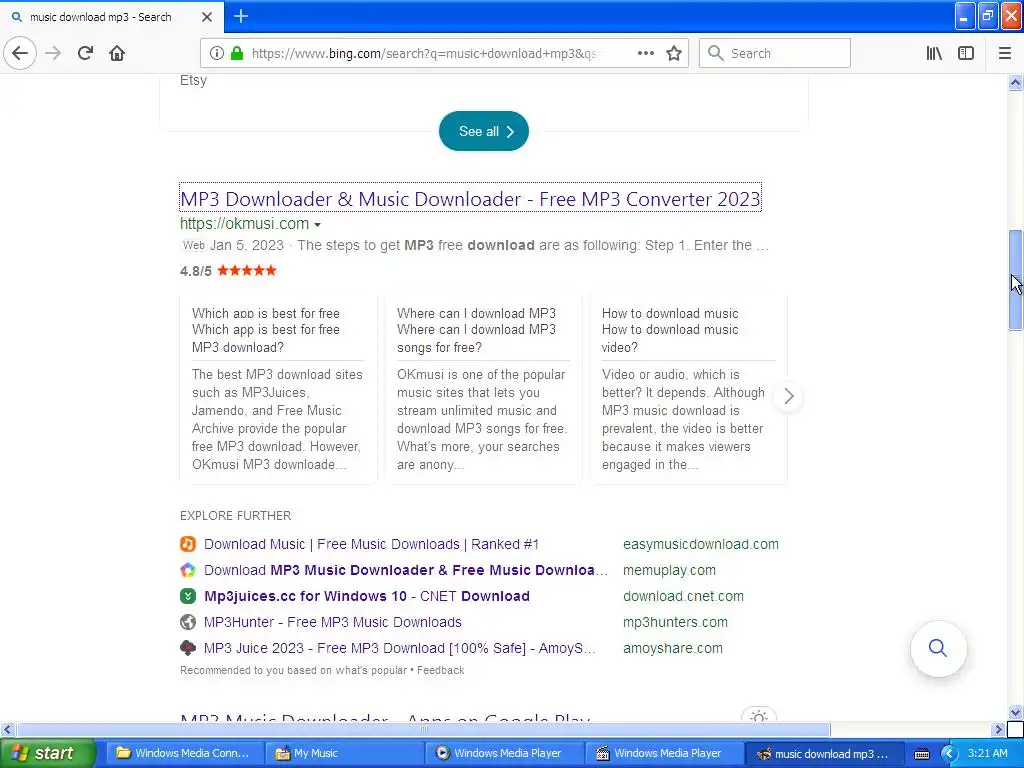This screenshot has height=768, width=1024.
Task: Click AmoyShare favicon icon
Action: click(x=188, y=648)
